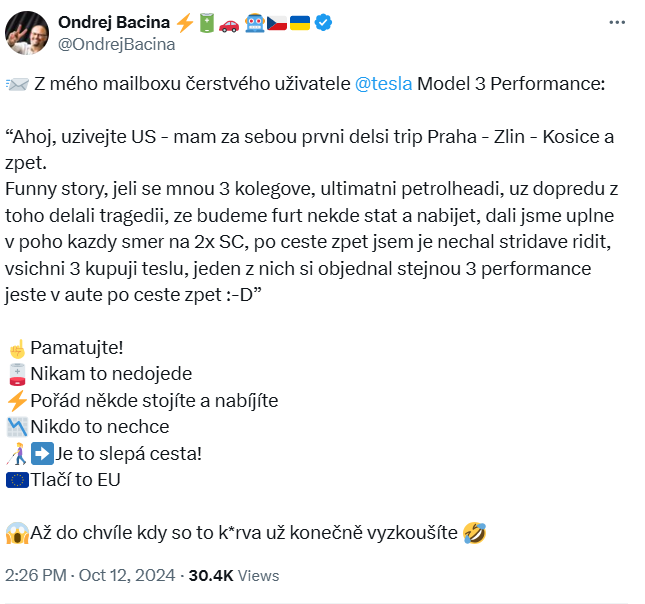
Task: Click the envelope emoji starting the tweet
Action: tap(17, 84)
